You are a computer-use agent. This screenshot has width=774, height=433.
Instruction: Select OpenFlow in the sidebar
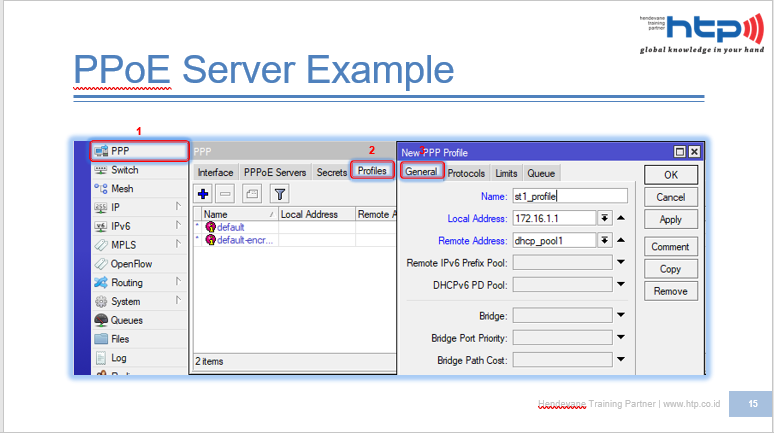click(139, 264)
